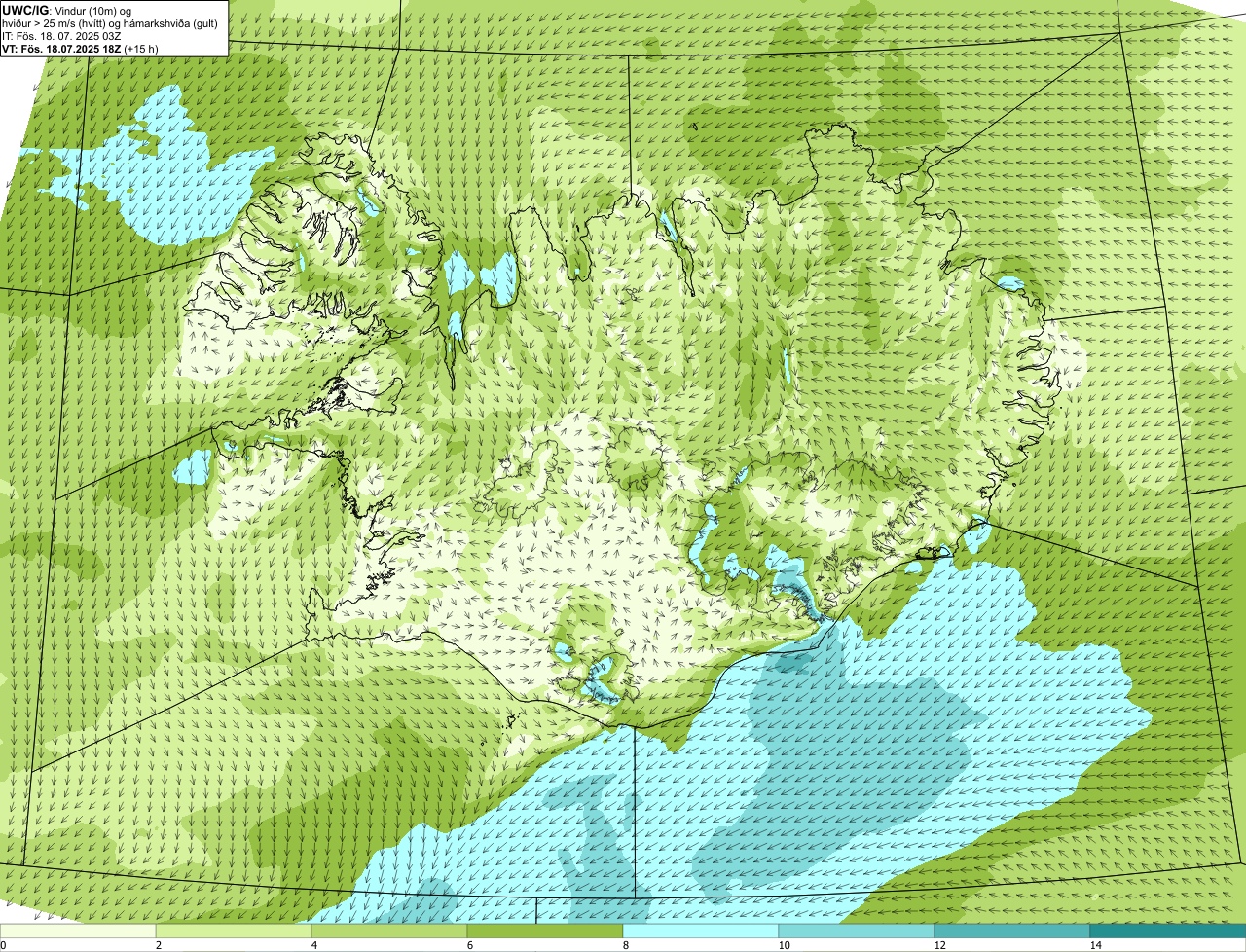Click the 'UWC/IG: Vindur (10m) og' title line

(67, 10)
